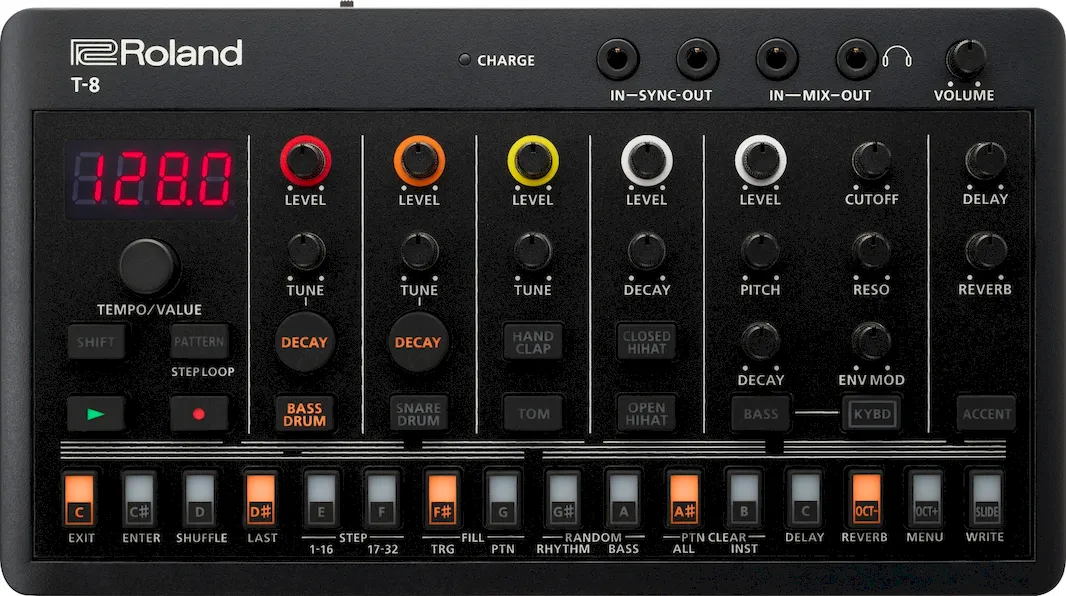Click the SYNC IN jack
1066x596 pixels.
coord(618,58)
